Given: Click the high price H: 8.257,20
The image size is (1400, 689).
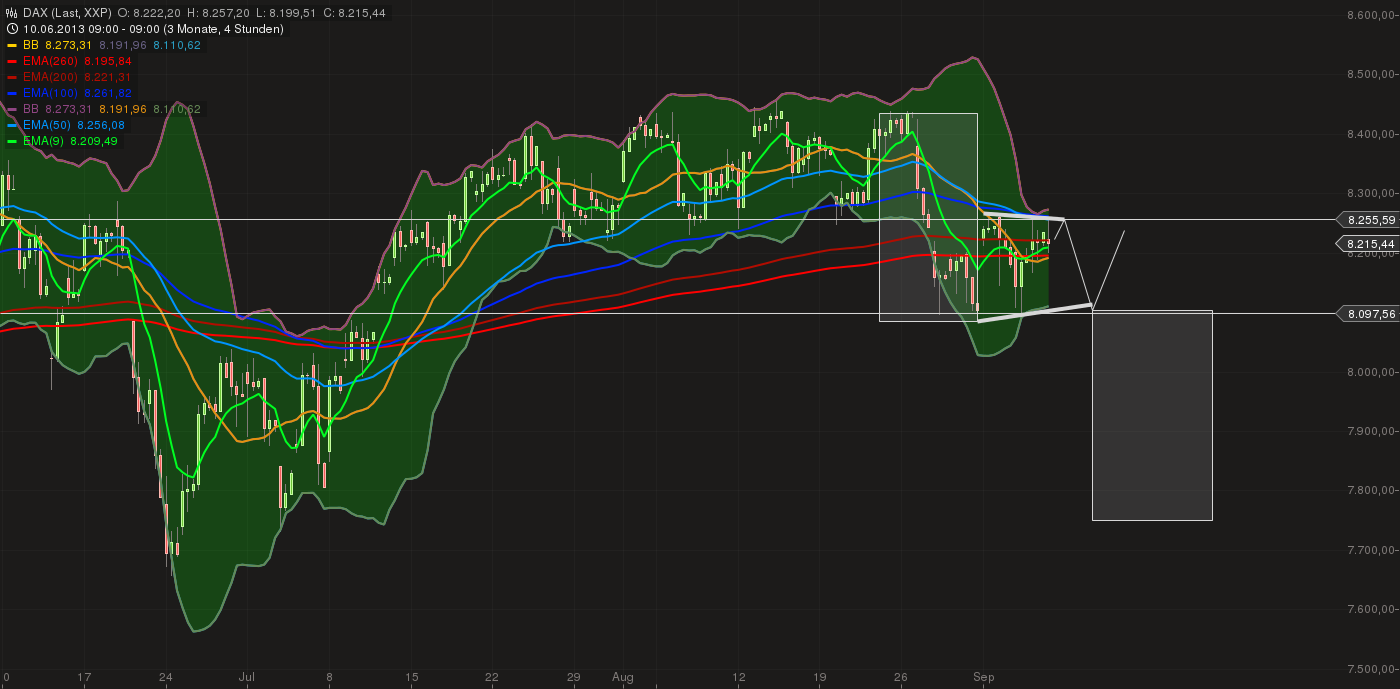Looking at the screenshot, I should tap(219, 13).
